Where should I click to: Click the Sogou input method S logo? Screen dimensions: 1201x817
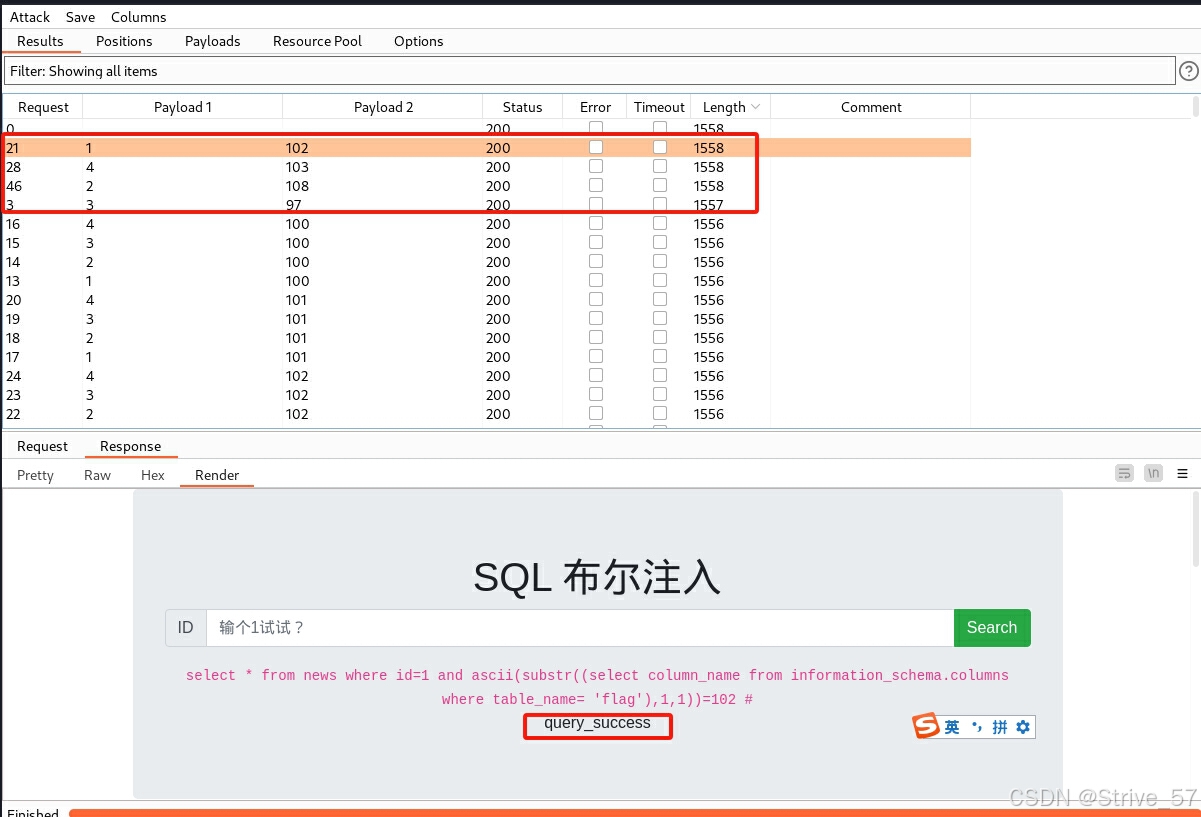[x=927, y=726]
